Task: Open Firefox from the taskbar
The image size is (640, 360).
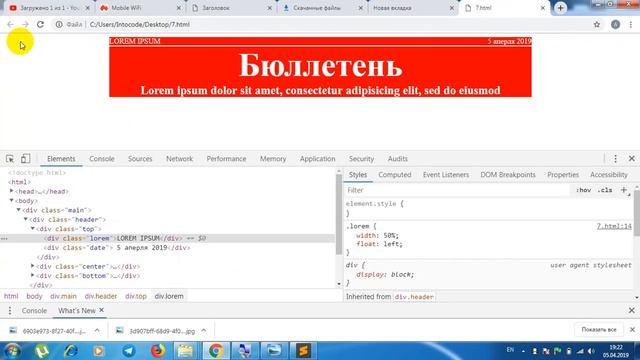Action: (x=158, y=351)
